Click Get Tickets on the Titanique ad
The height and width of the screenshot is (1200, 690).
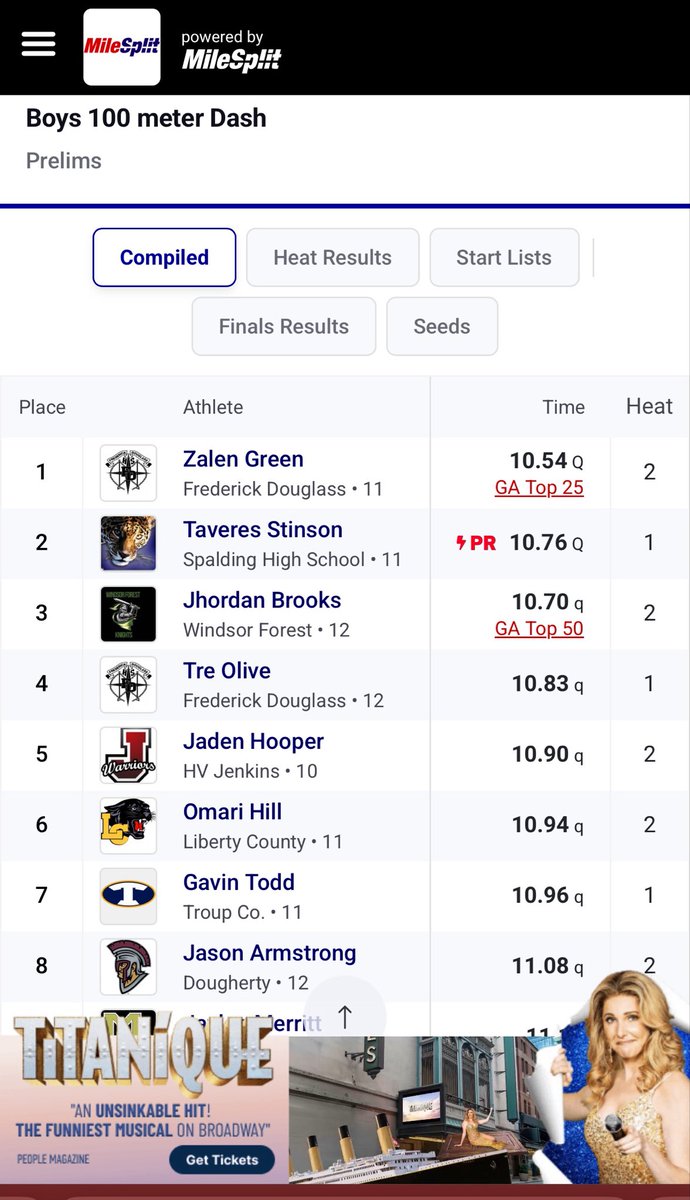coord(221,1160)
